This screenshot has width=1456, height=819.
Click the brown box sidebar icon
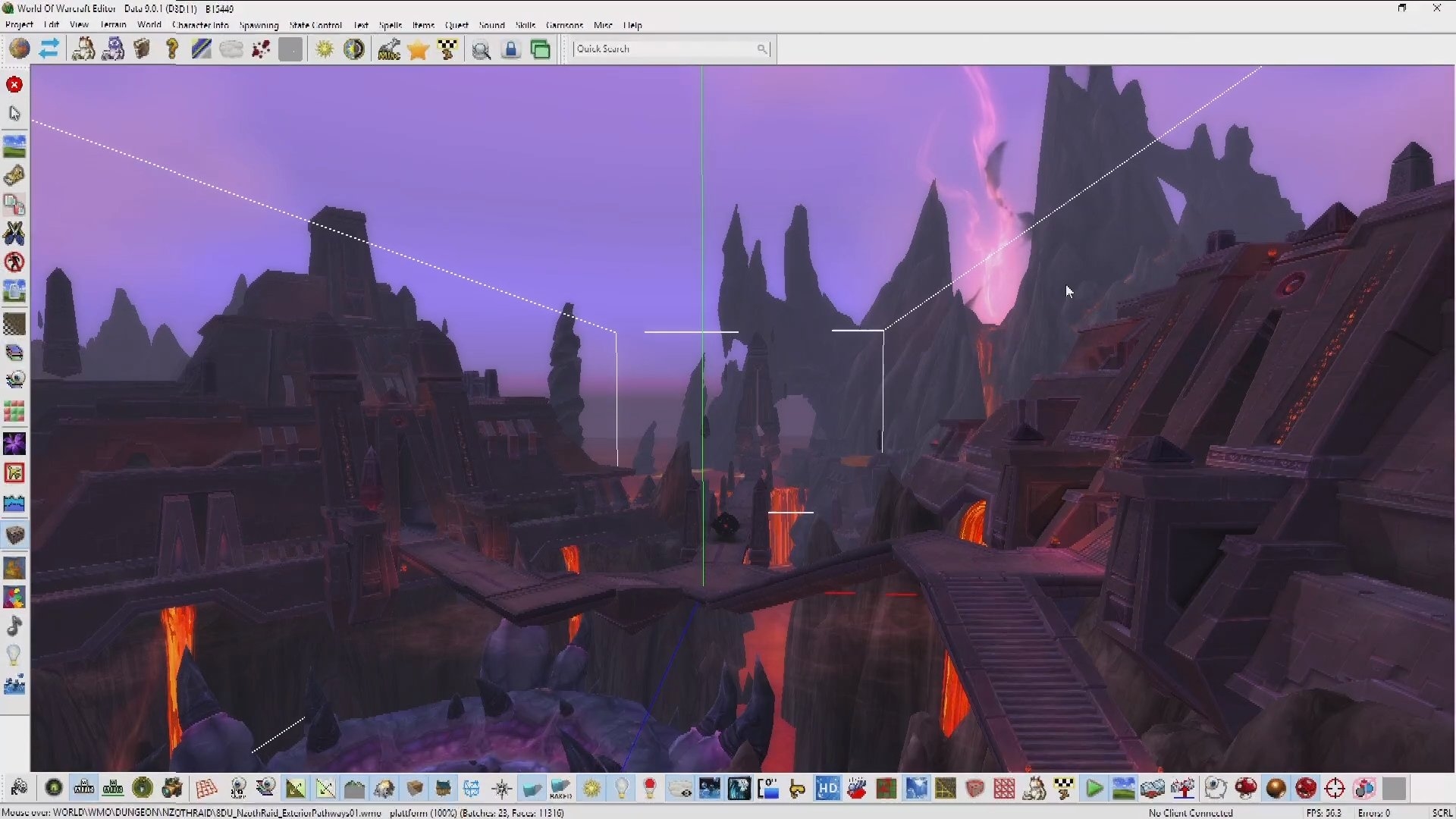14,535
